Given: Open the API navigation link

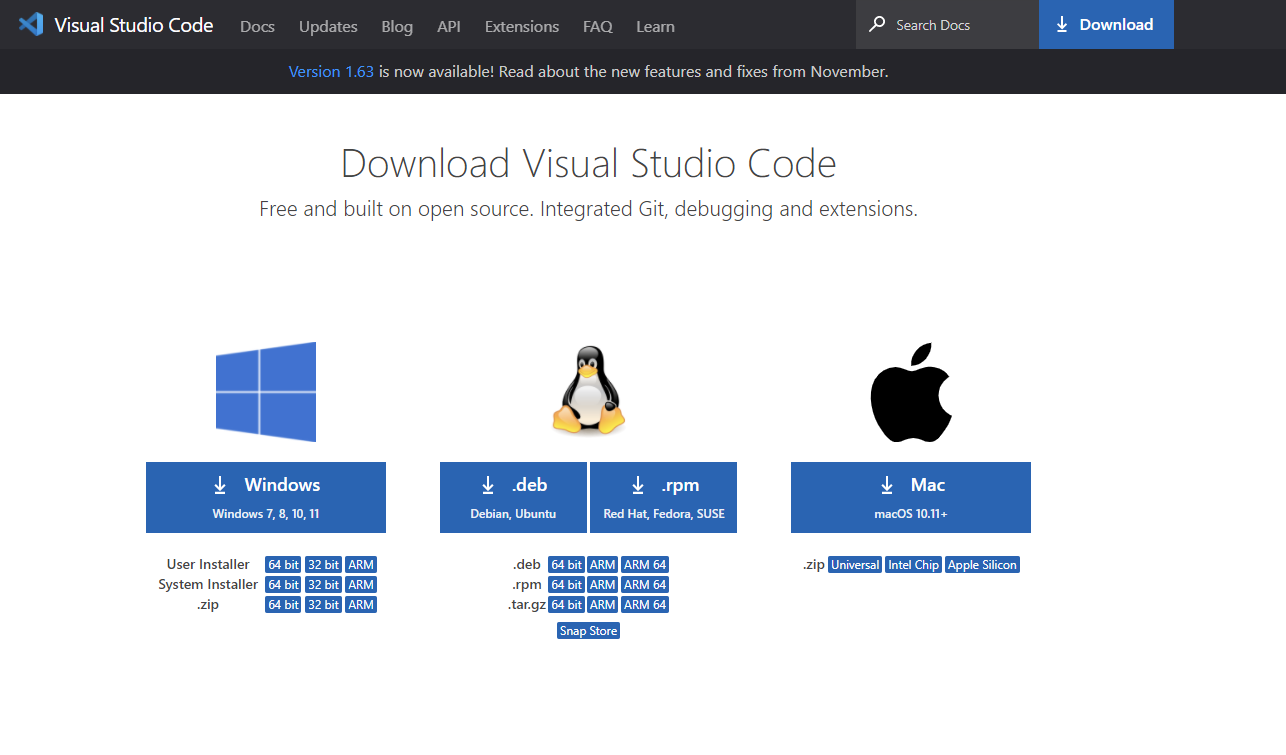Looking at the screenshot, I should coord(449,26).
